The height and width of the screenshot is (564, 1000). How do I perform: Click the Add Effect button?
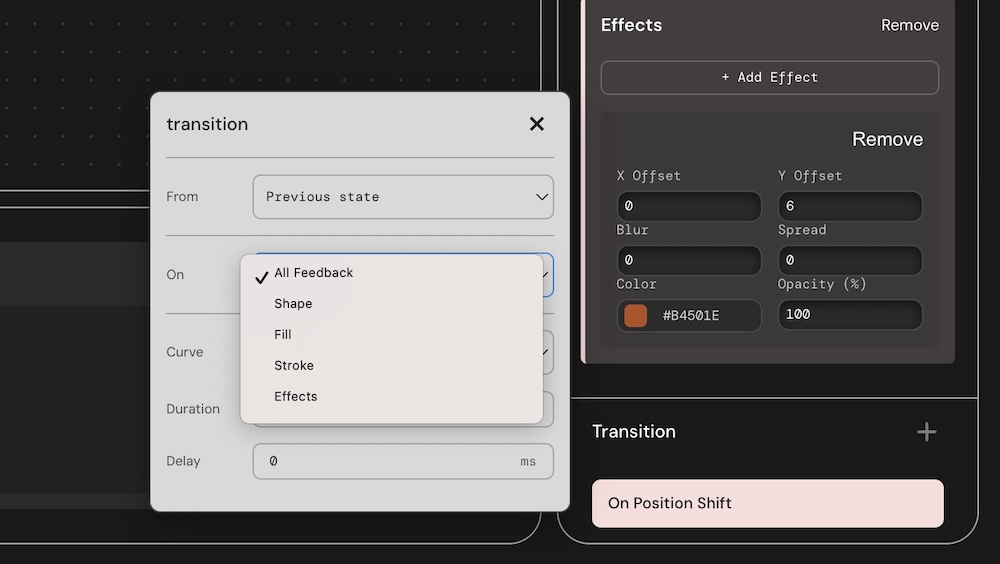click(769, 78)
